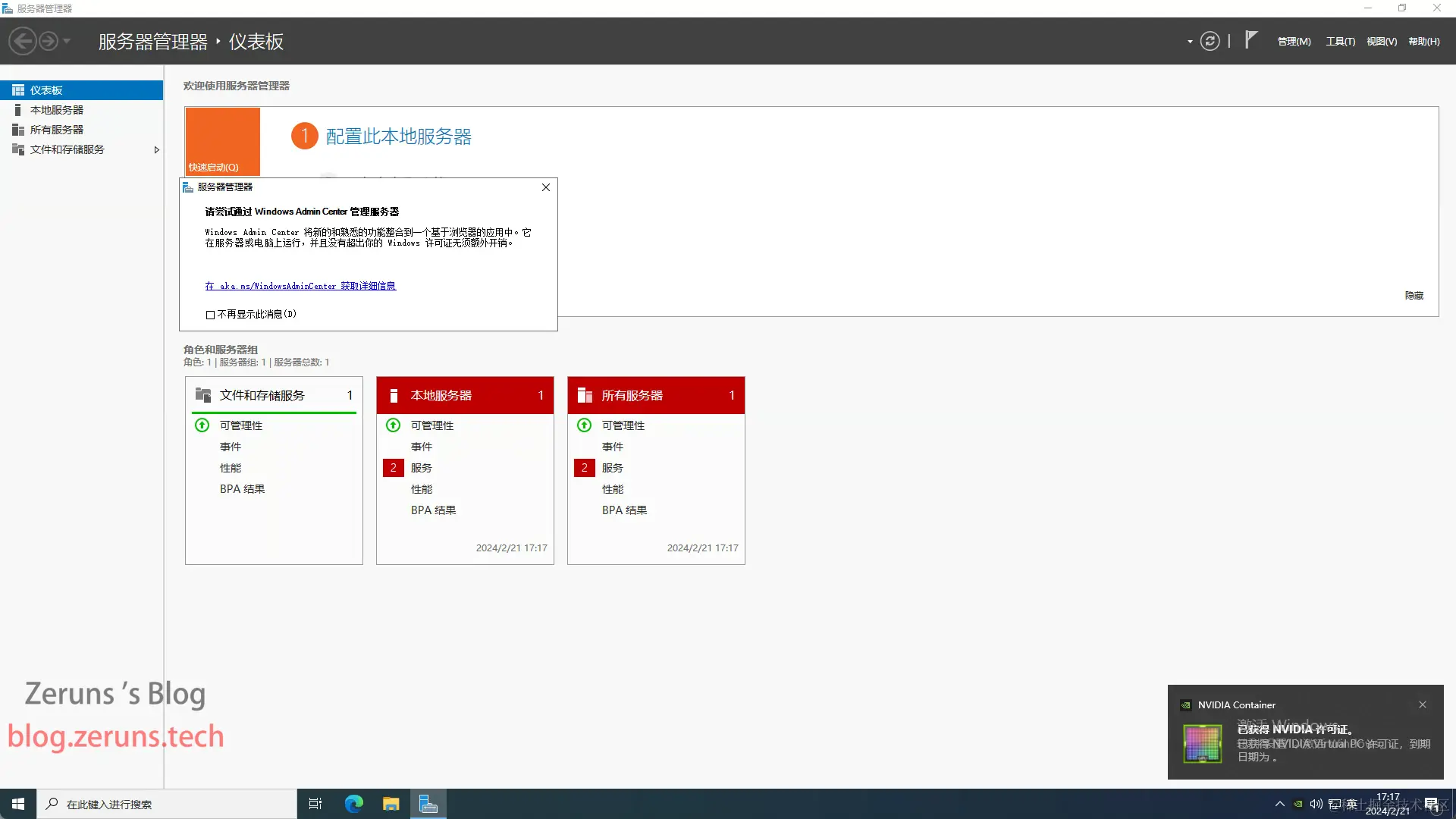1456x819 pixels.
Task: Open dropdown arrow beside refresh icon
Action: pos(1190,42)
